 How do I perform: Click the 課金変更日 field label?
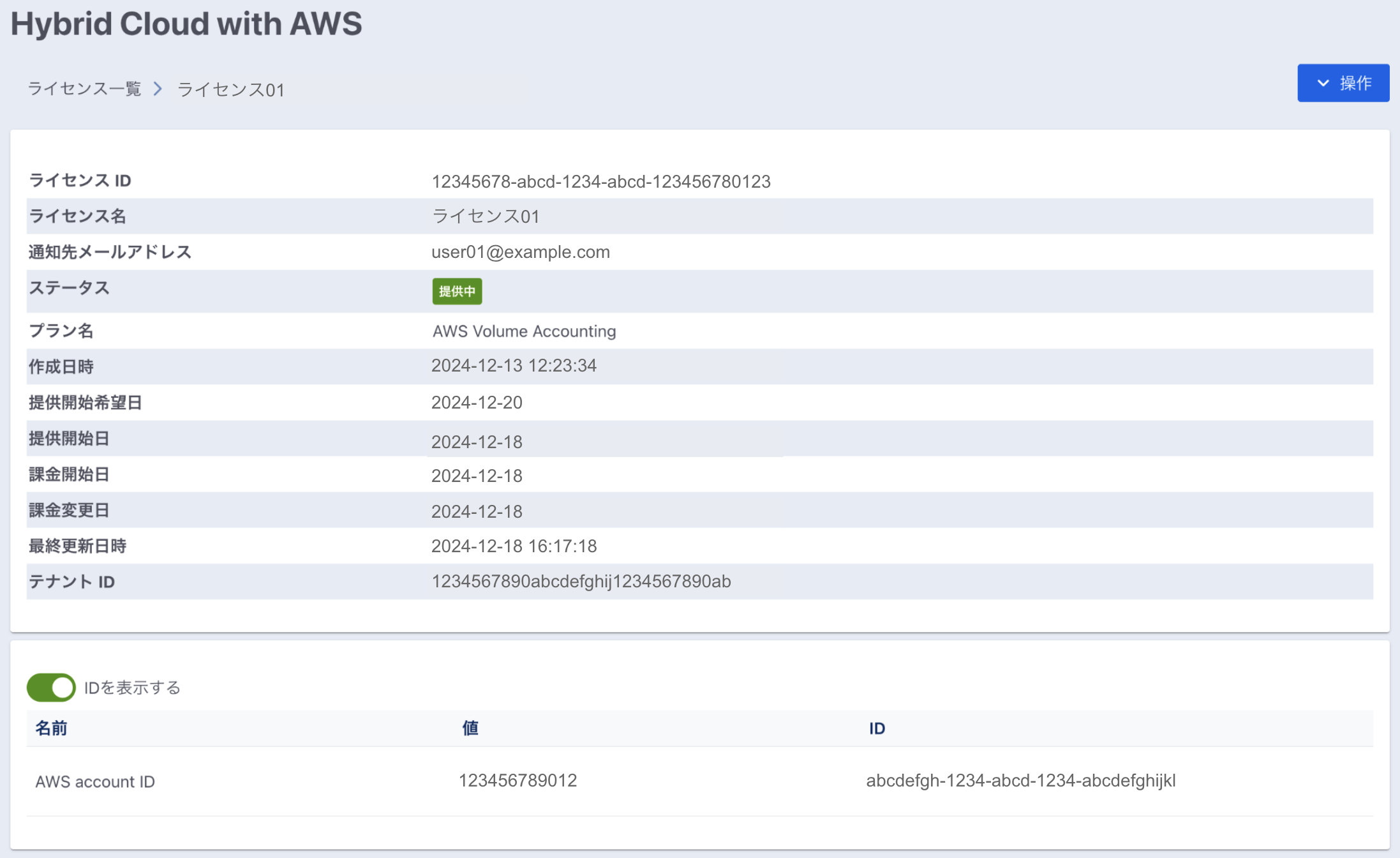click(x=69, y=510)
